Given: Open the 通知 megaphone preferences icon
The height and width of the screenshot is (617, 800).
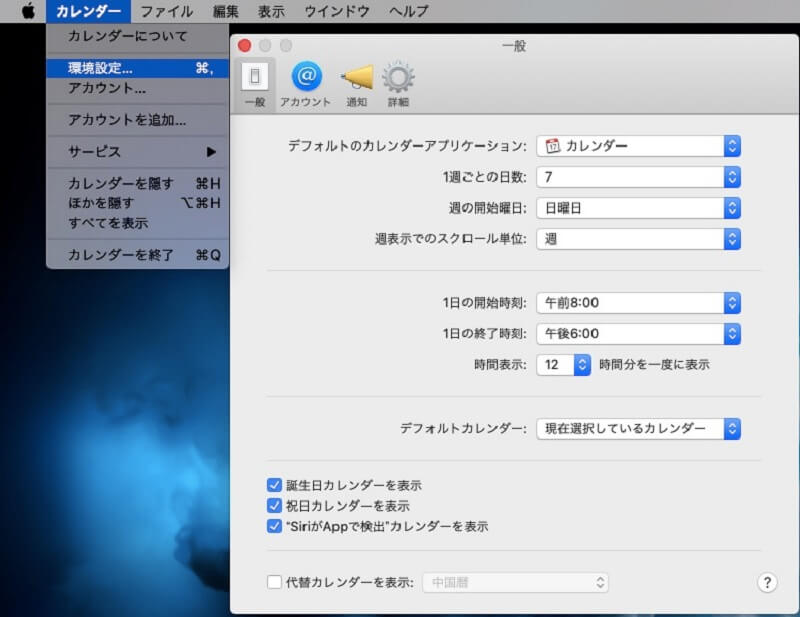Looking at the screenshot, I should [357, 84].
